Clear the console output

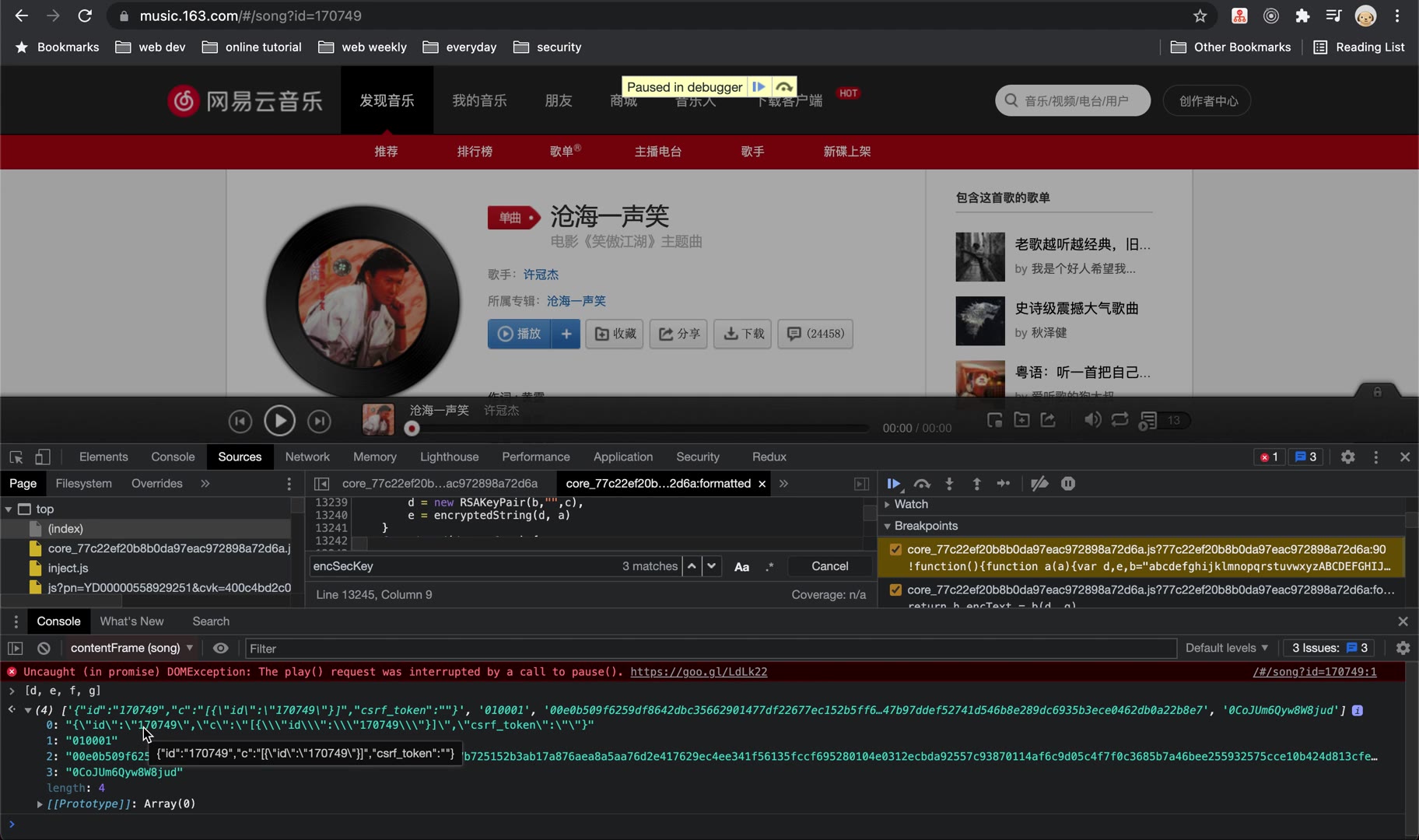[x=44, y=648]
